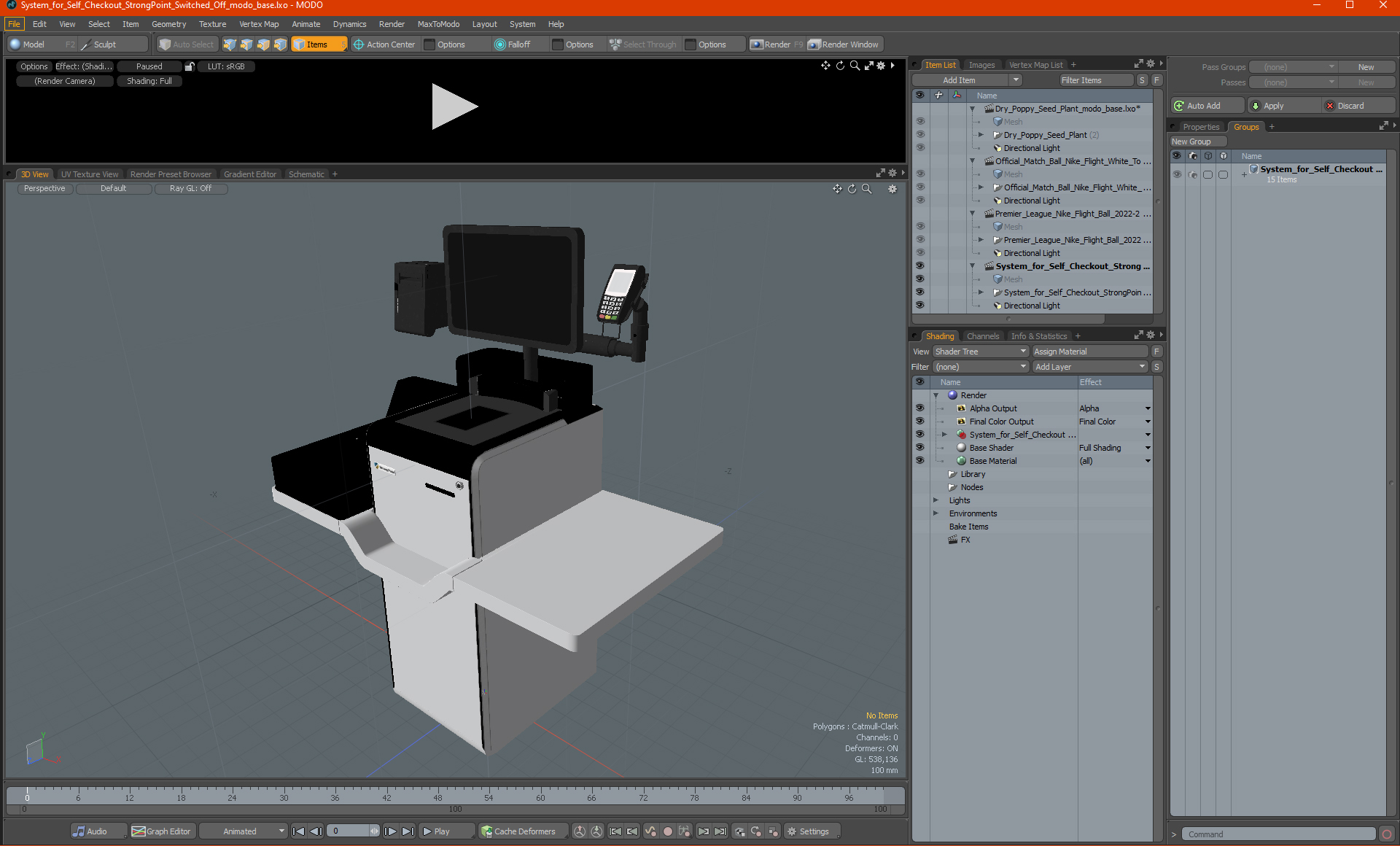Screen dimensions: 1400x846
Task: Open Shader Tree view dropdown
Action: [980, 352]
